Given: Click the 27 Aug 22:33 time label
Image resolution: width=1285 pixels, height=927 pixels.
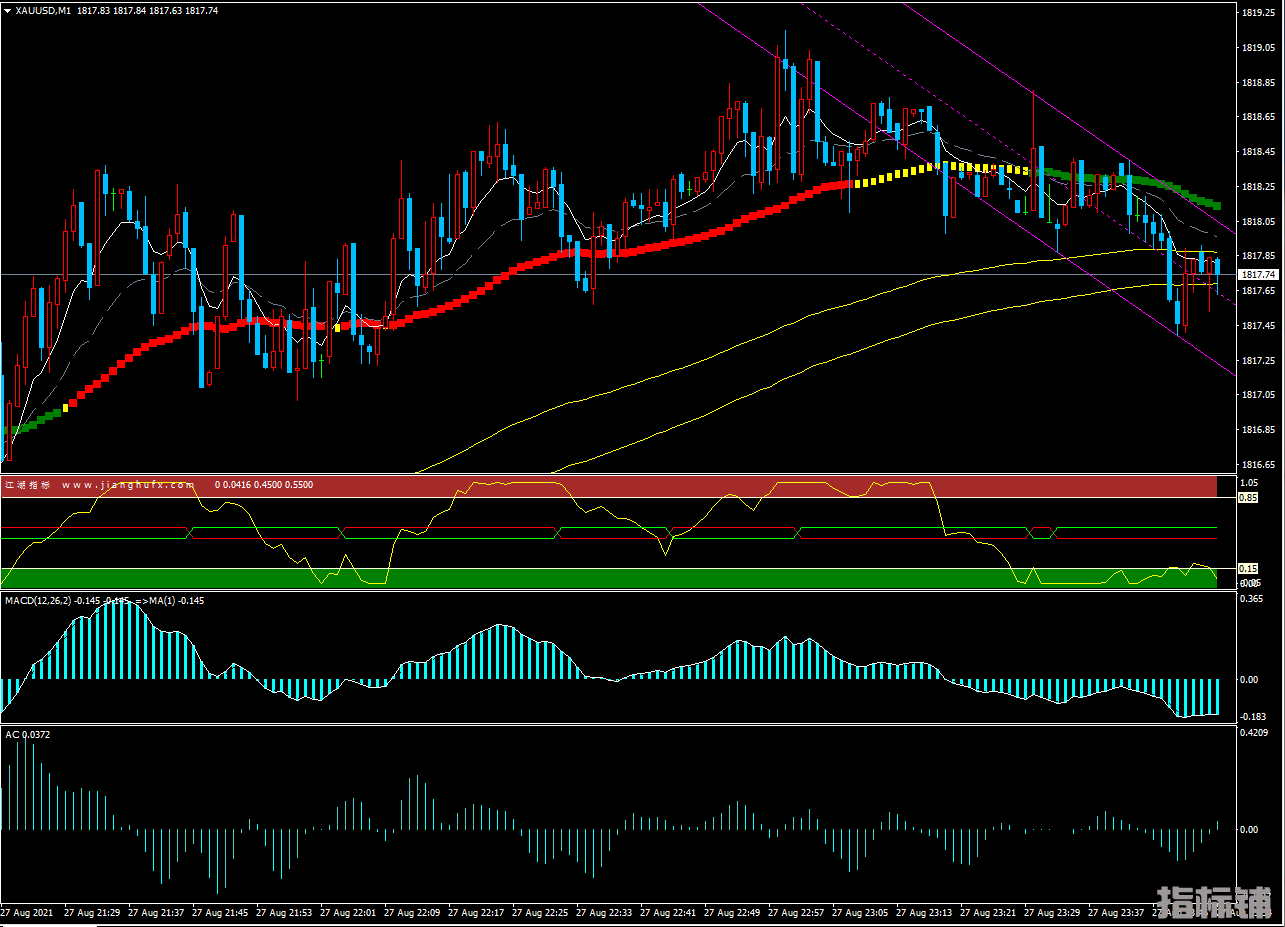Looking at the screenshot, I should pos(605,913).
